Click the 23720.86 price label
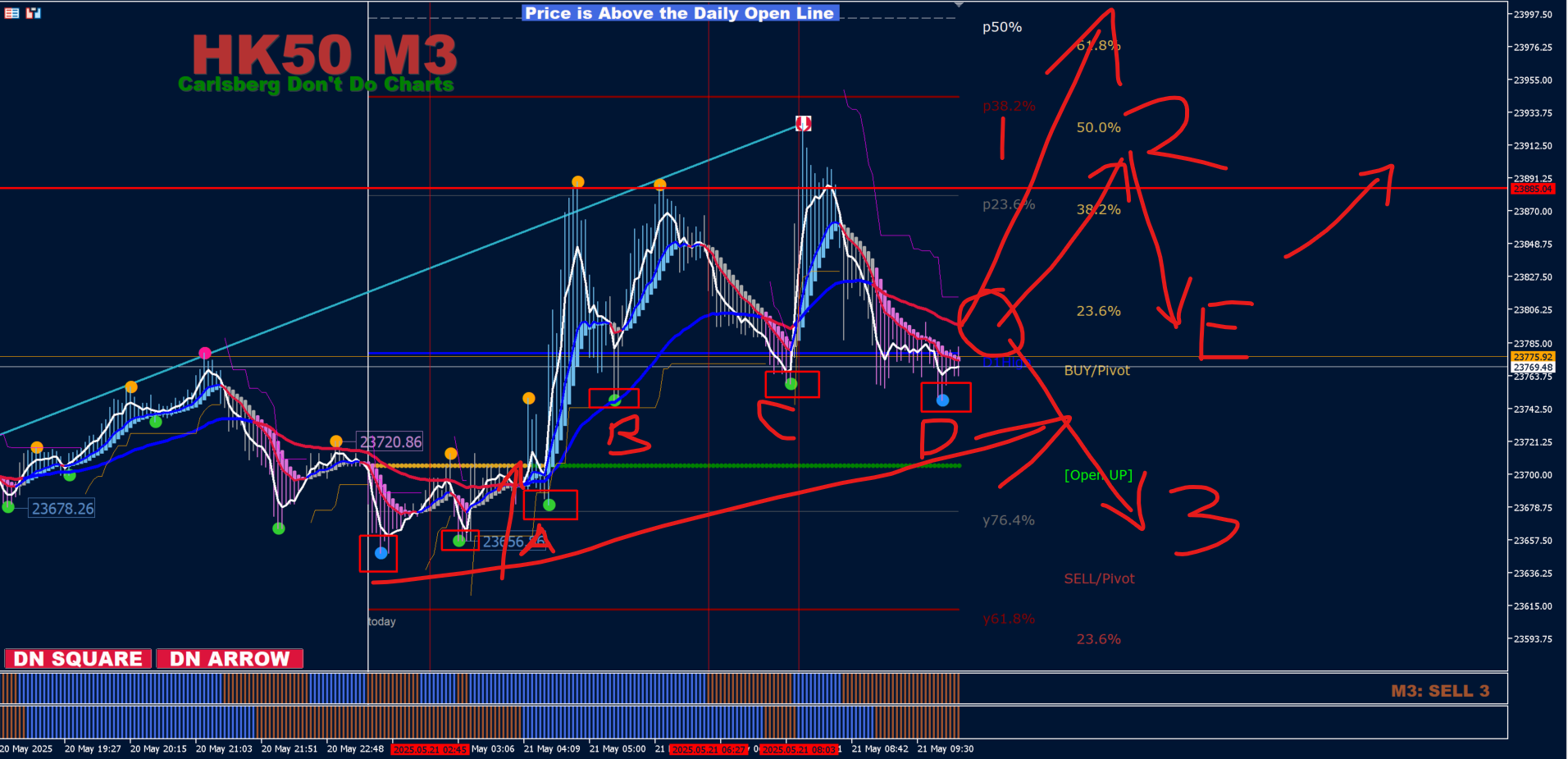Viewport: 1568px width, 759px height. click(x=390, y=441)
